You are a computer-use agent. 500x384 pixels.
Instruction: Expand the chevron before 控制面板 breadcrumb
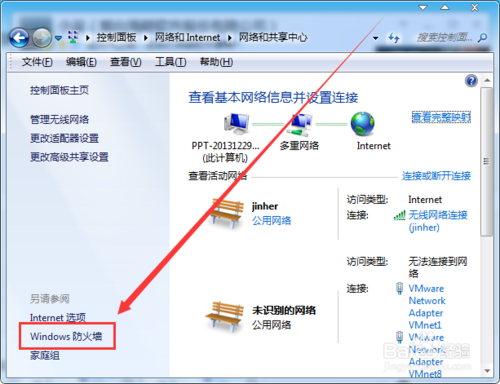(x=88, y=38)
